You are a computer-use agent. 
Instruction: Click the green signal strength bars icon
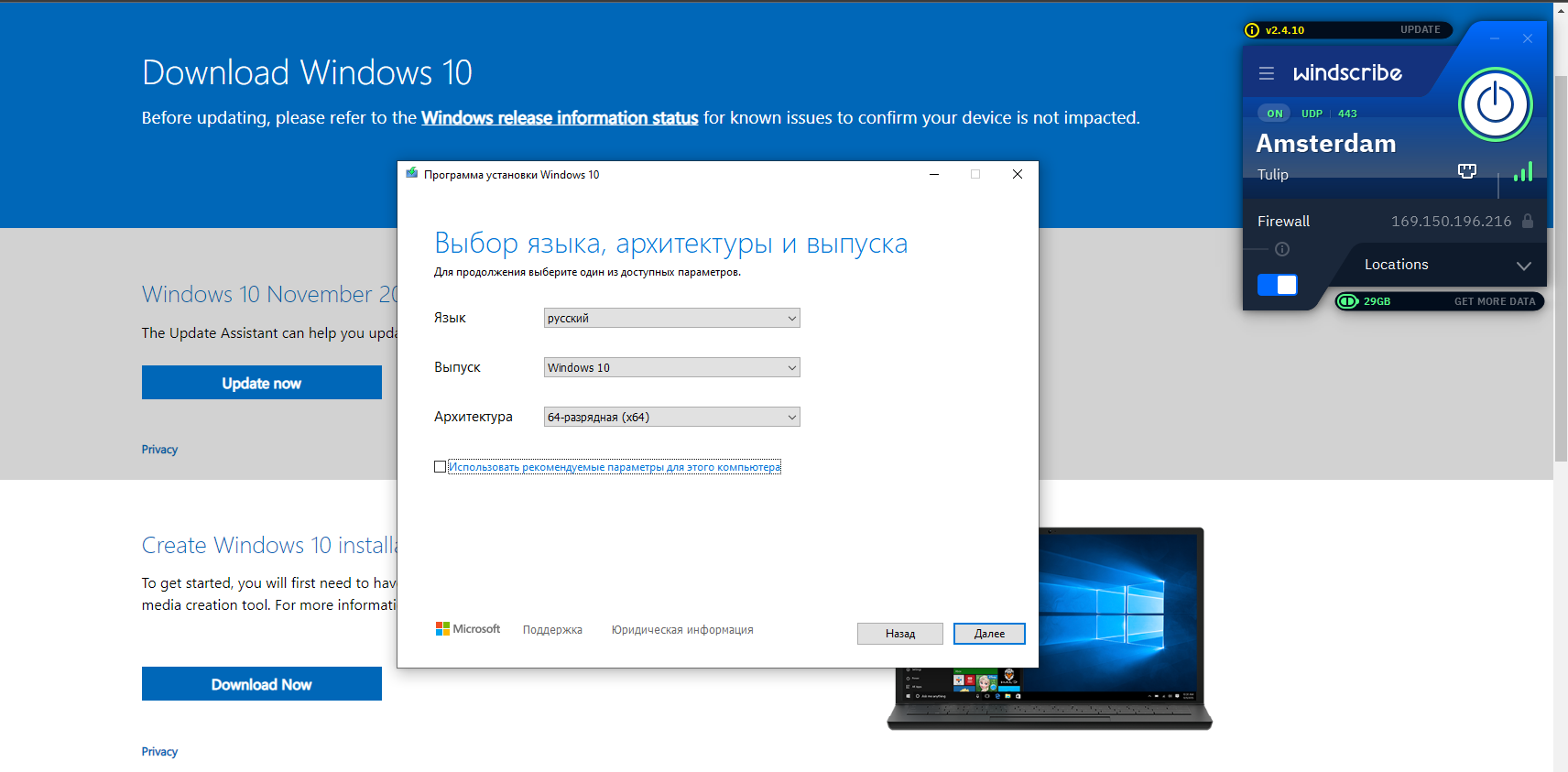tap(1523, 171)
